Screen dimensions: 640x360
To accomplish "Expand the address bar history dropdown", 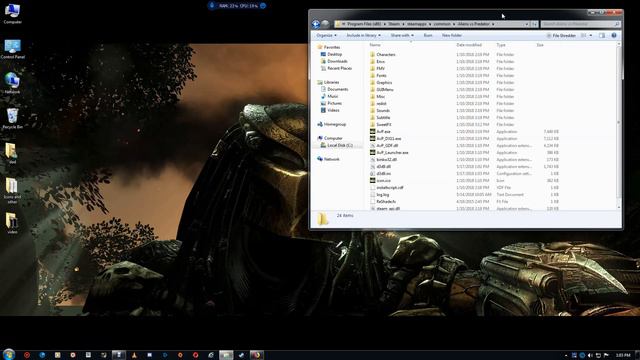I will click(527, 24).
